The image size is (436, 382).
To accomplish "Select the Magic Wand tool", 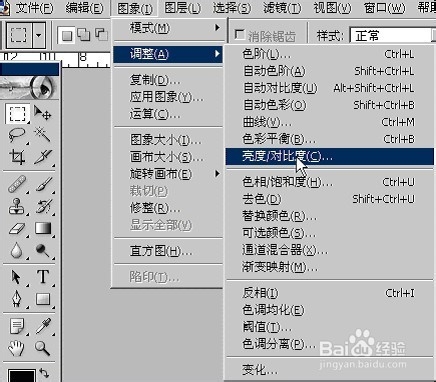I will coord(42,135).
